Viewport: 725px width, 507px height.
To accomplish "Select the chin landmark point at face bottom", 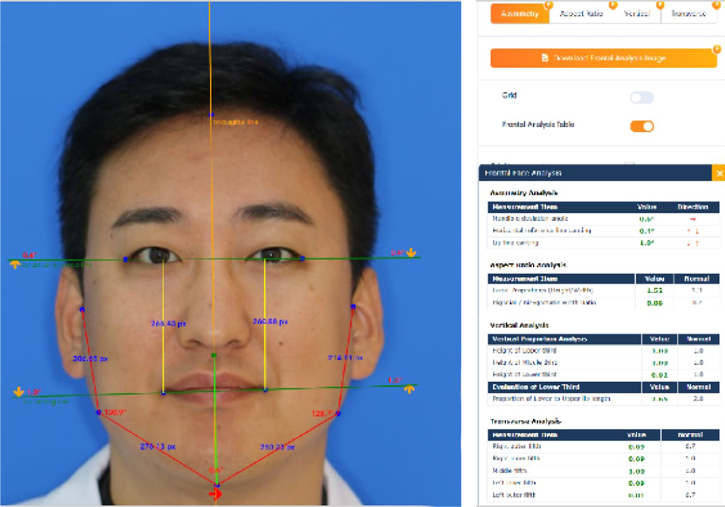I will (x=217, y=485).
